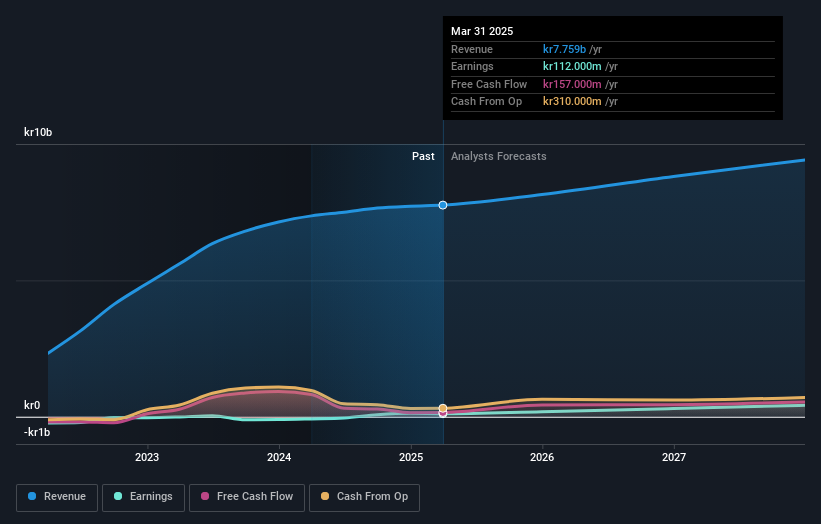
Task: Click the orange Cash From Op legend dot
Action: (325, 496)
